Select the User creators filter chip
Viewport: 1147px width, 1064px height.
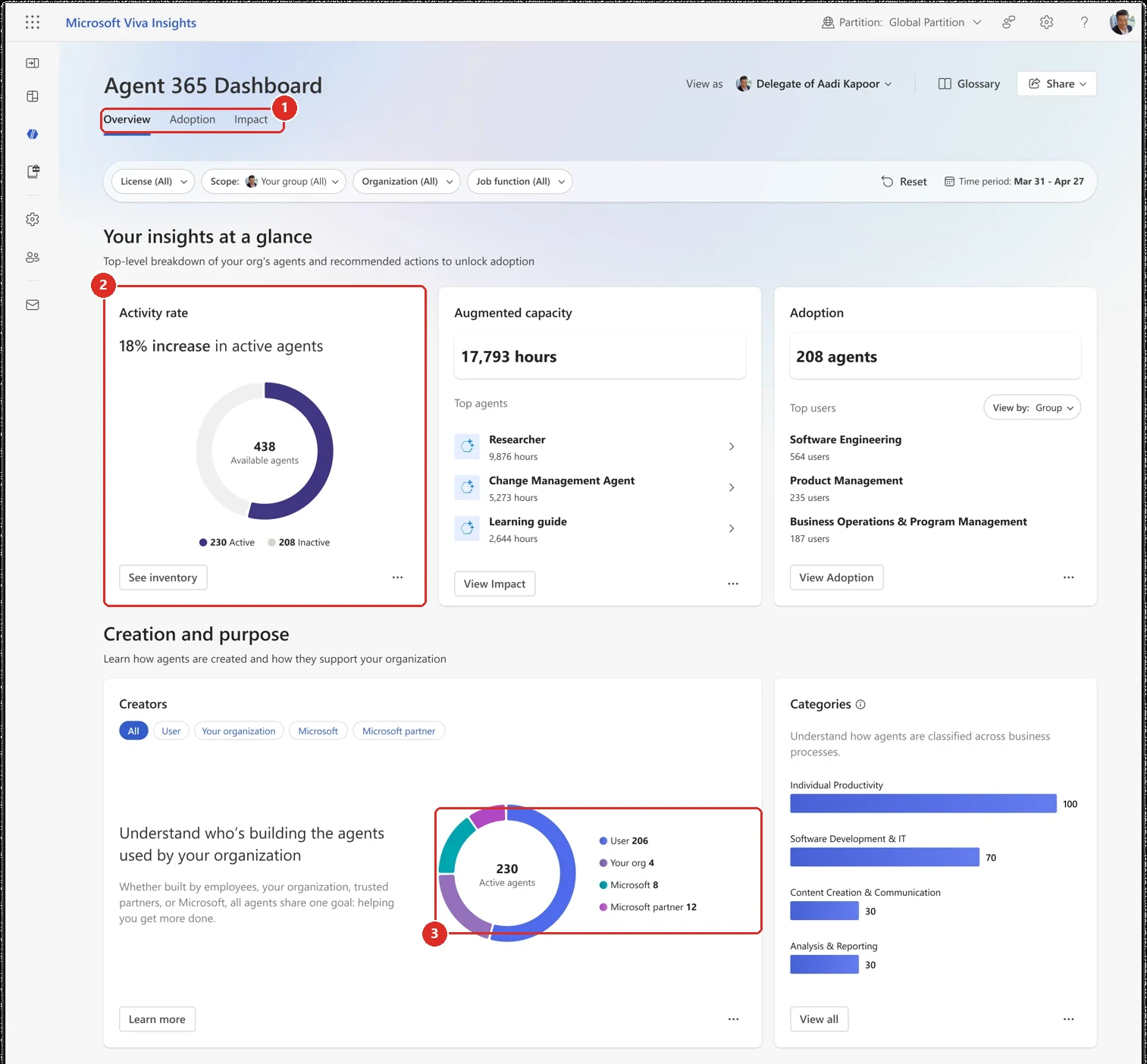pyautogui.click(x=171, y=731)
